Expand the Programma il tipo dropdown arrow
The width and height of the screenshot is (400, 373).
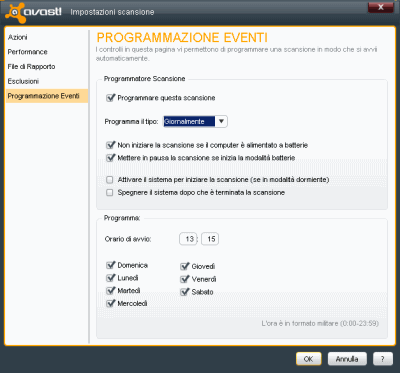(x=221, y=122)
